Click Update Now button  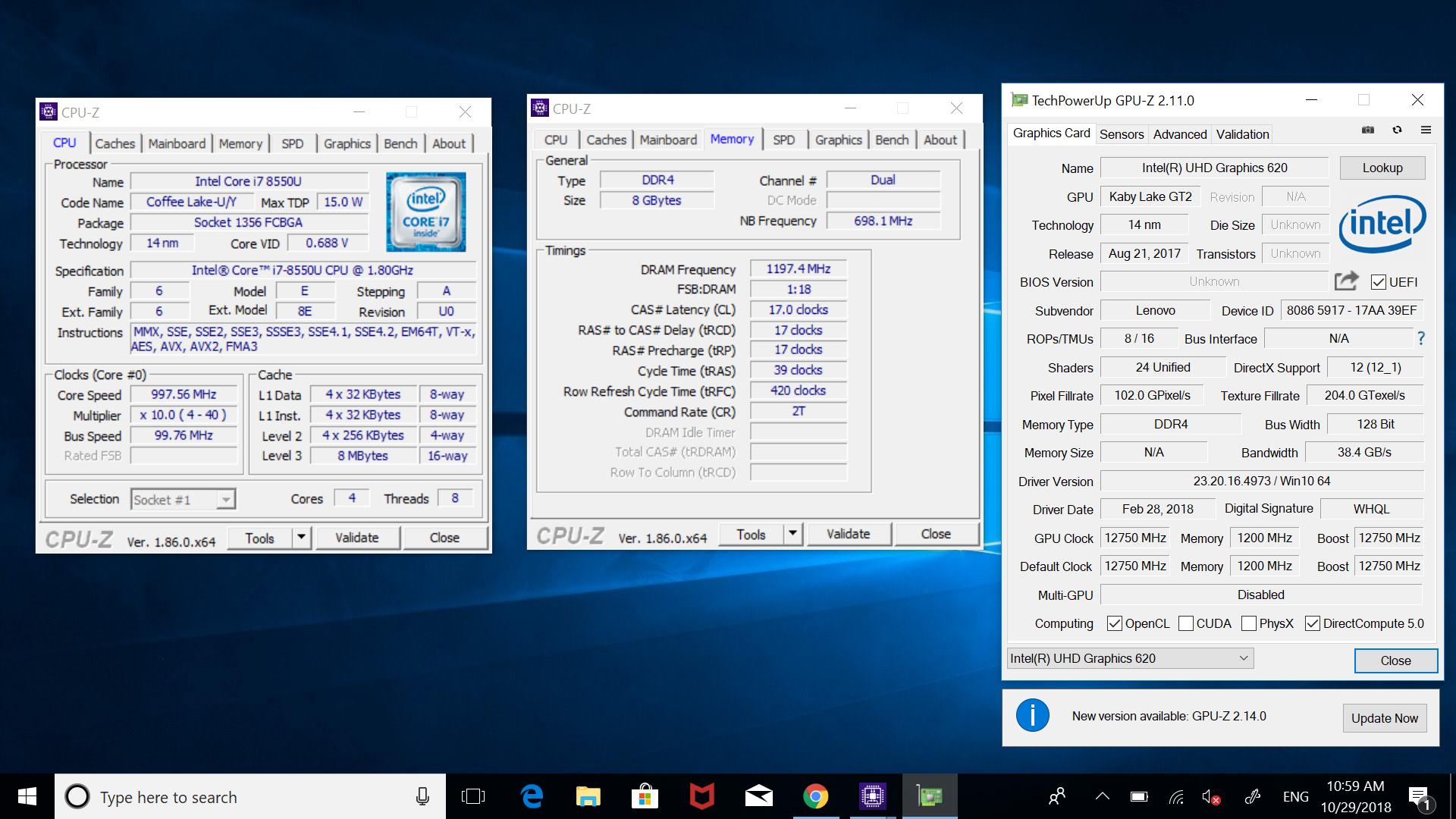tap(1384, 717)
